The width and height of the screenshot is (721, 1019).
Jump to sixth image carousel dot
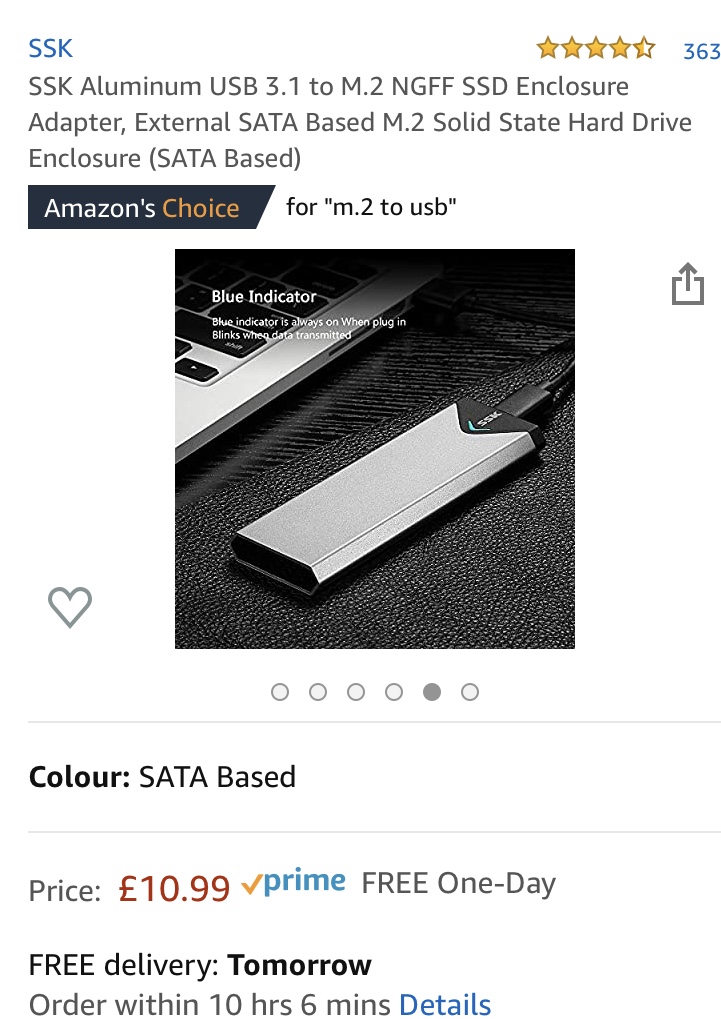470,692
